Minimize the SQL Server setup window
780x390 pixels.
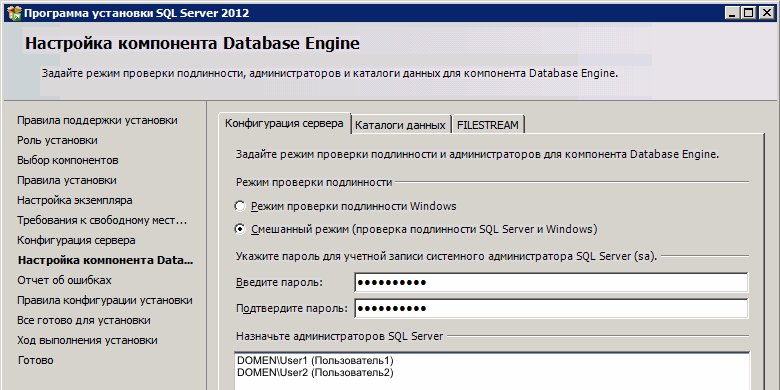(x=731, y=13)
